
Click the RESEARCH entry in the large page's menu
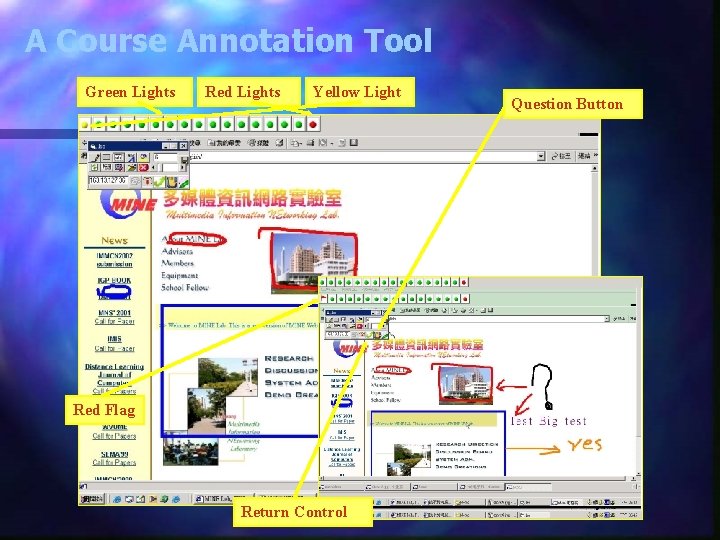pyautogui.click(x=289, y=358)
